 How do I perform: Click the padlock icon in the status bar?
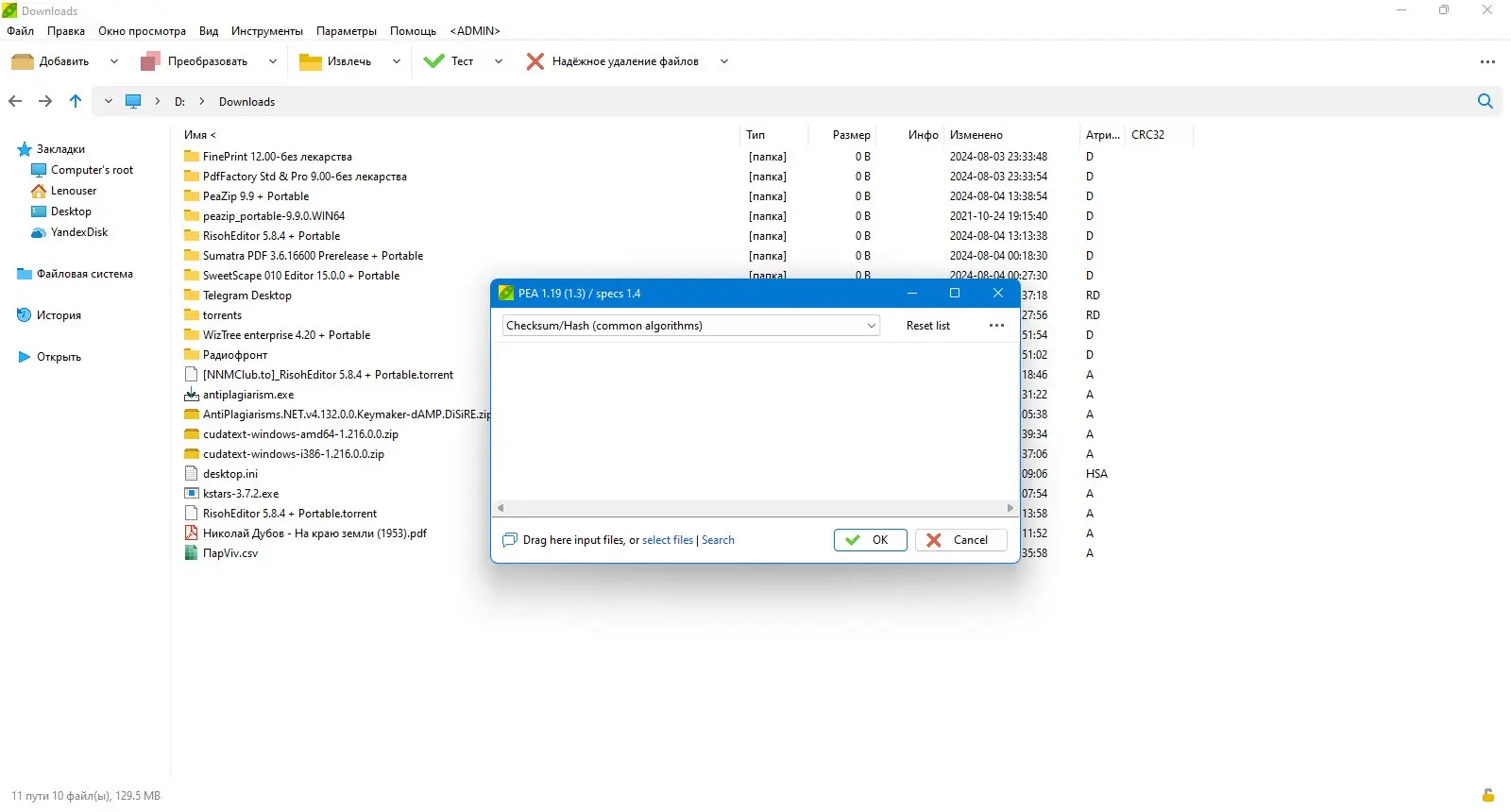[1488, 795]
